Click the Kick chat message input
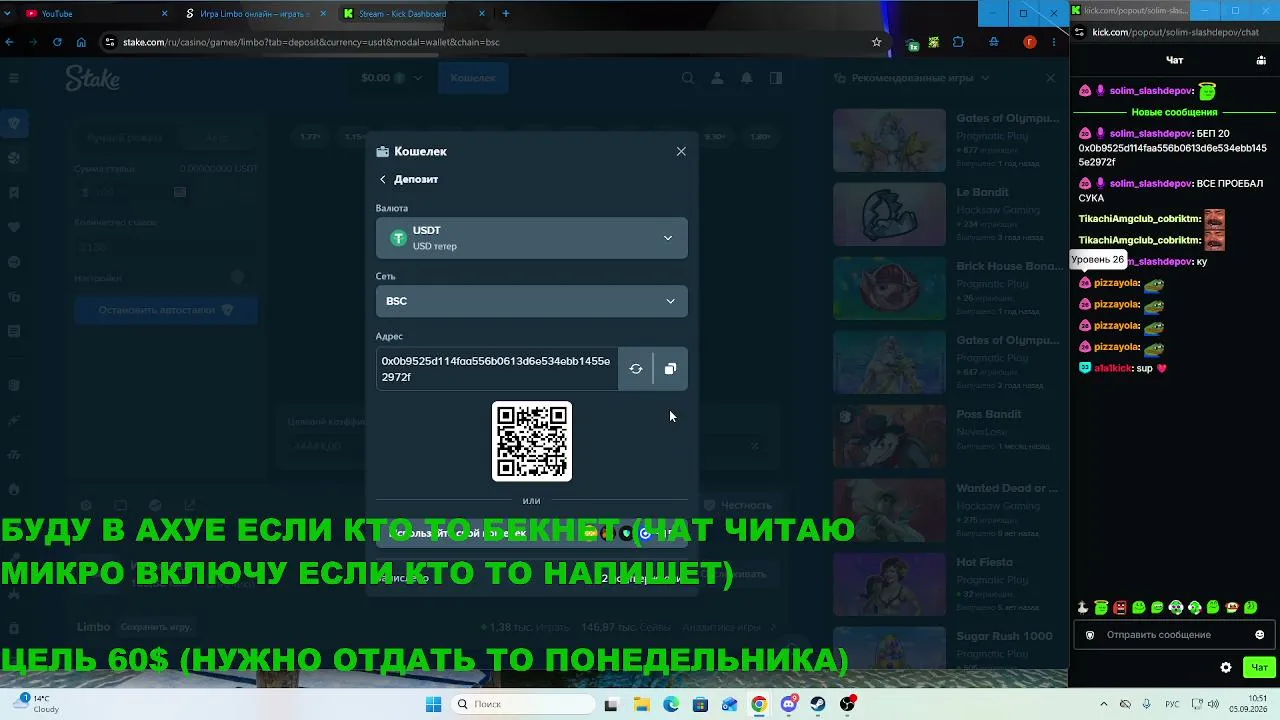Image resolution: width=1280 pixels, height=720 pixels. click(x=1174, y=635)
